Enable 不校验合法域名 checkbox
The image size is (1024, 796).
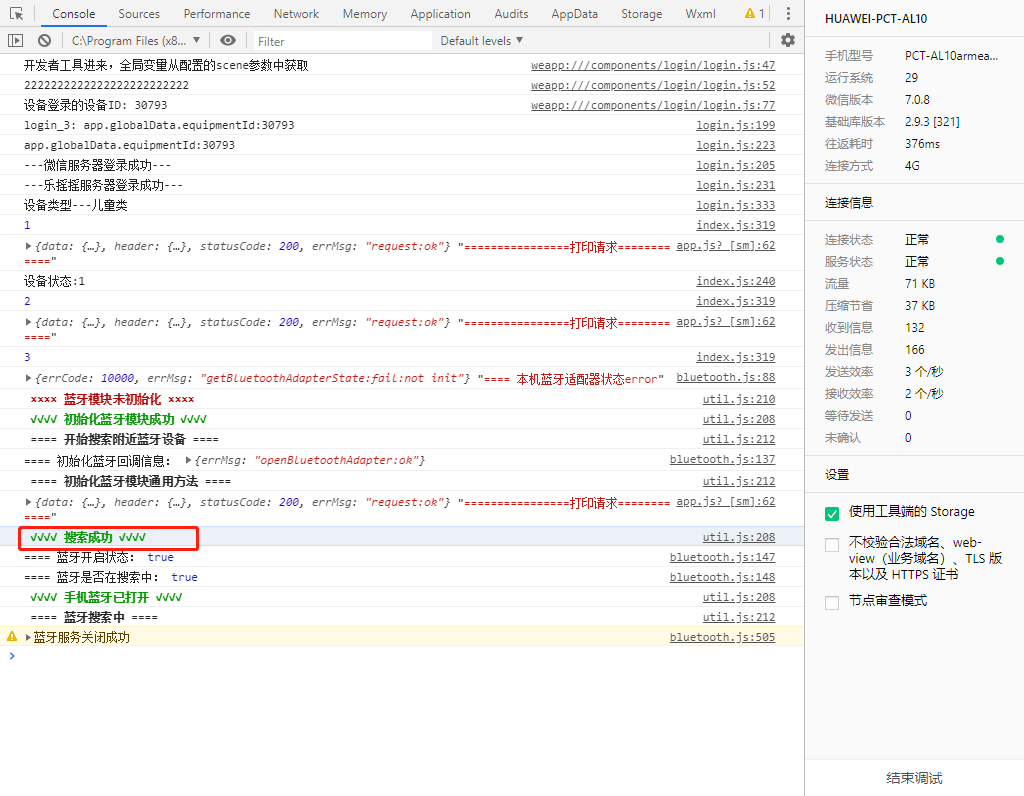[832, 545]
